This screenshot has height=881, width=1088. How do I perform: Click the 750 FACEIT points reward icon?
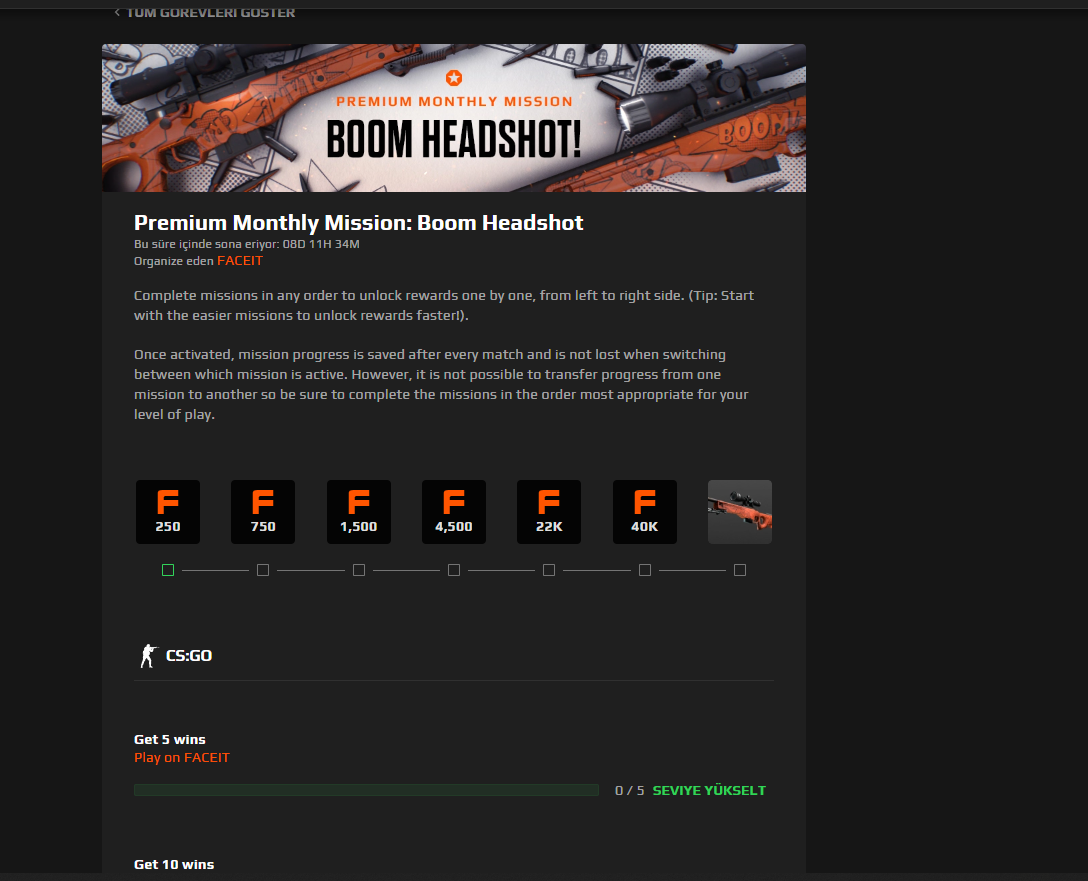click(263, 512)
